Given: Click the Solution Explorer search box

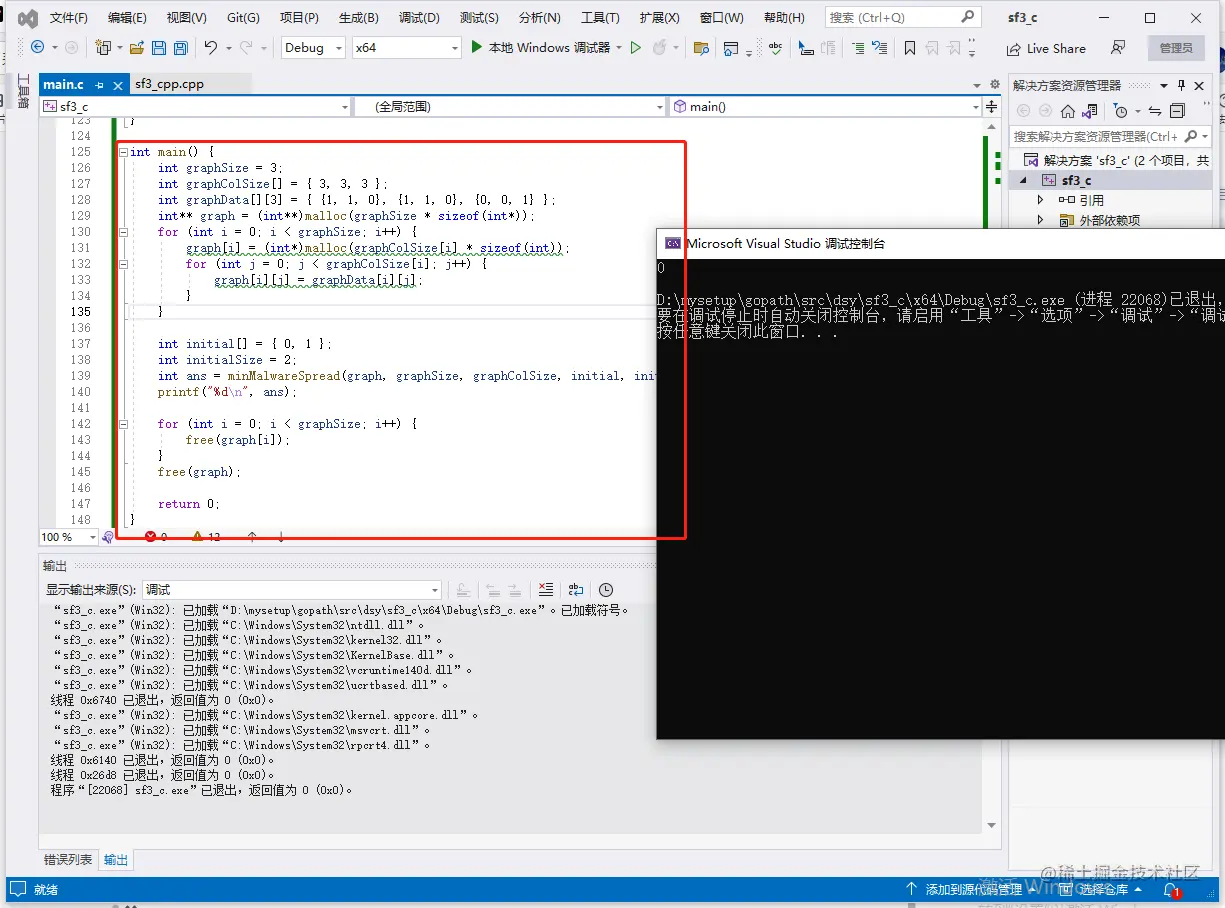Looking at the screenshot, I should tap(1095, 136).
